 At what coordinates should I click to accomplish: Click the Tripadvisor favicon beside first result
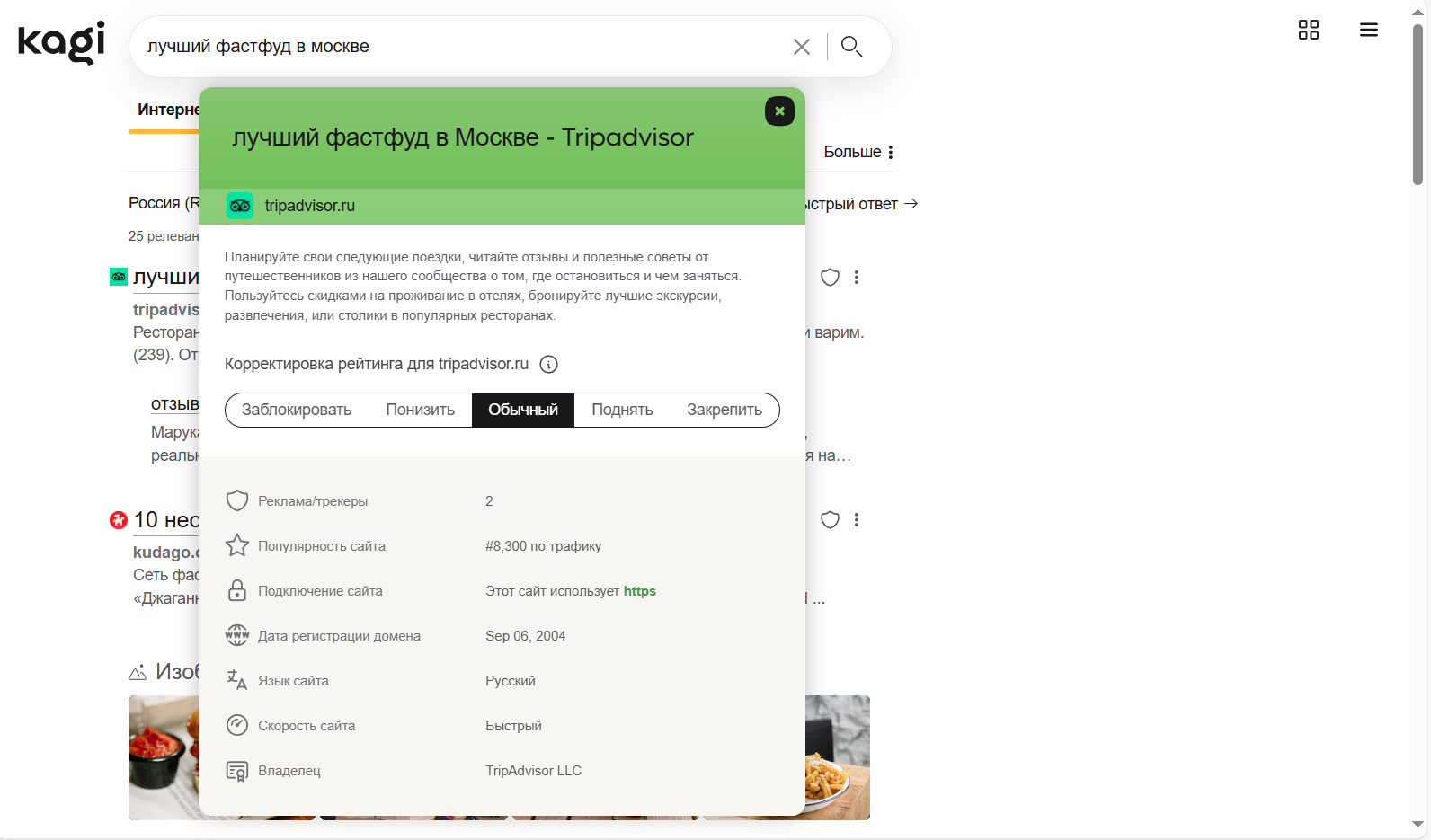[x=119, y=277]
